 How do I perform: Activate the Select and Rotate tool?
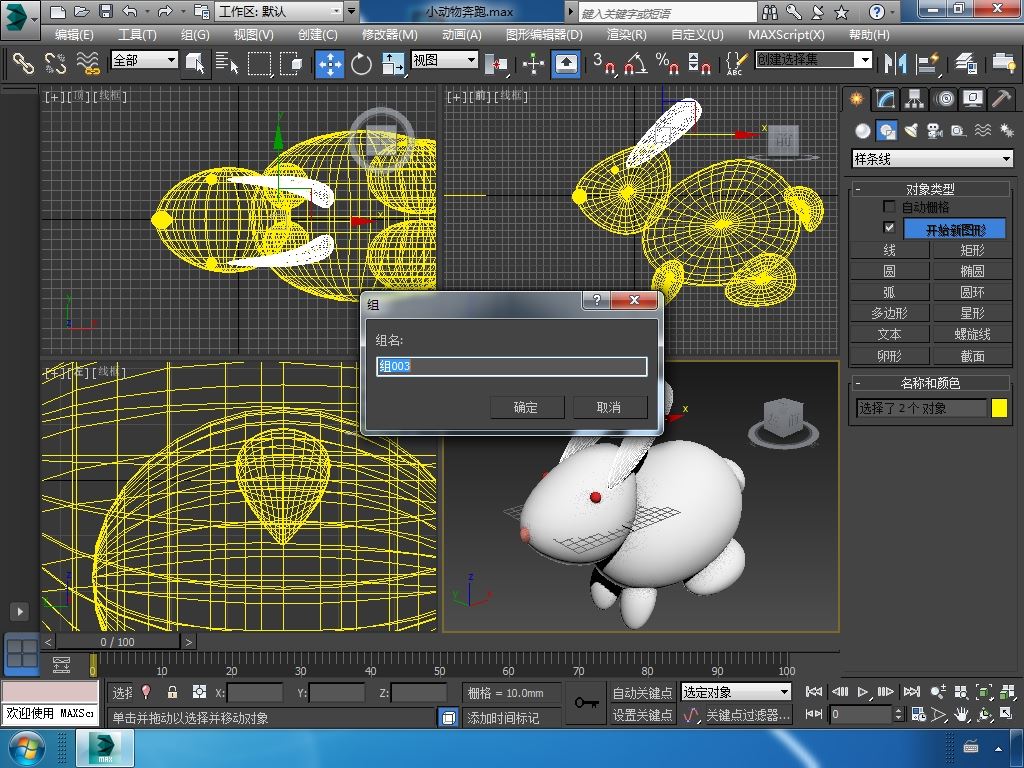pos(361,63)
